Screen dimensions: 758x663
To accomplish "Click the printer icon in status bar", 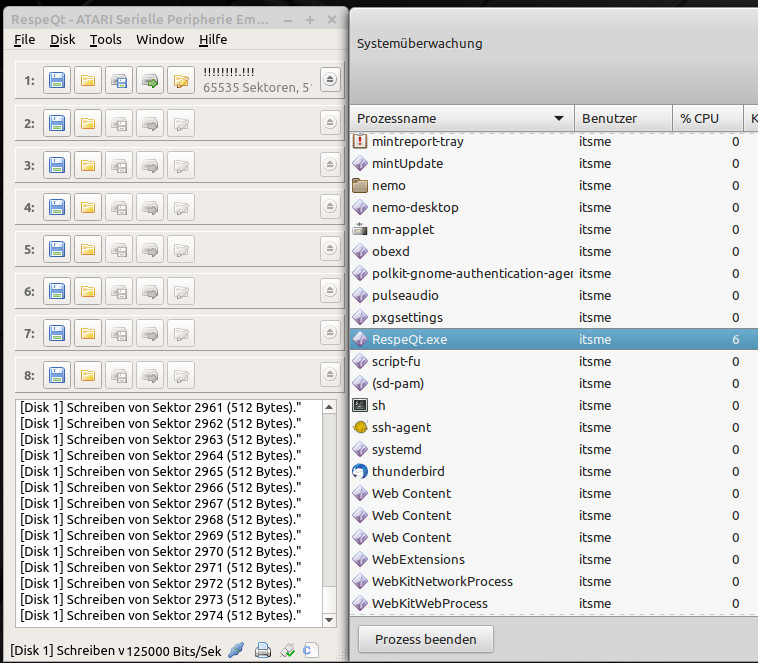I will 262,650.
